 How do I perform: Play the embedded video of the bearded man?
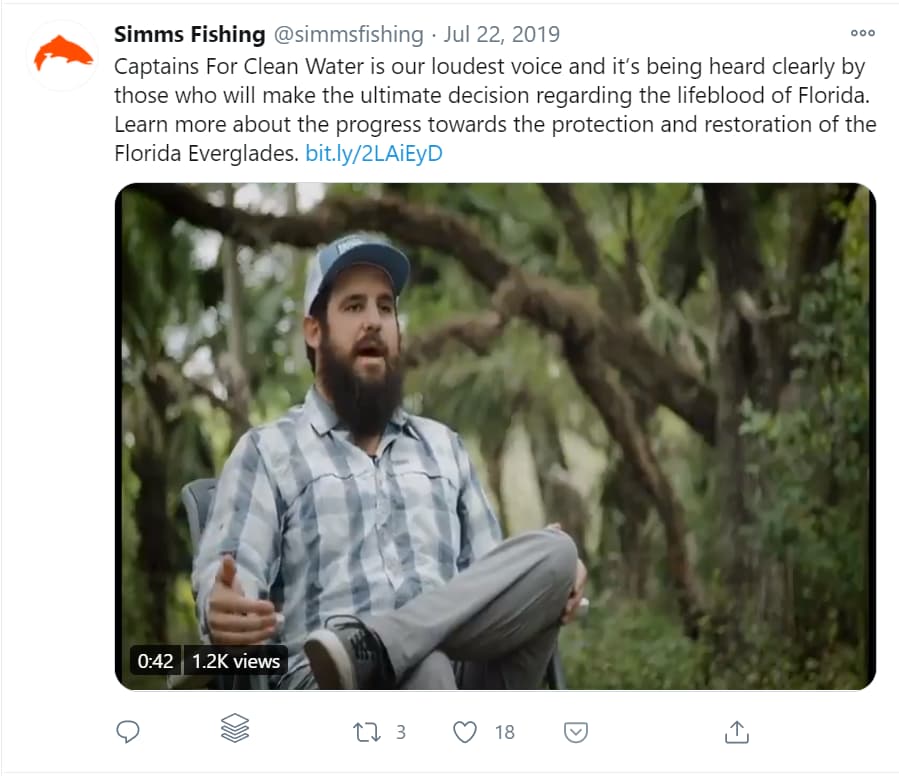point(495,436)
